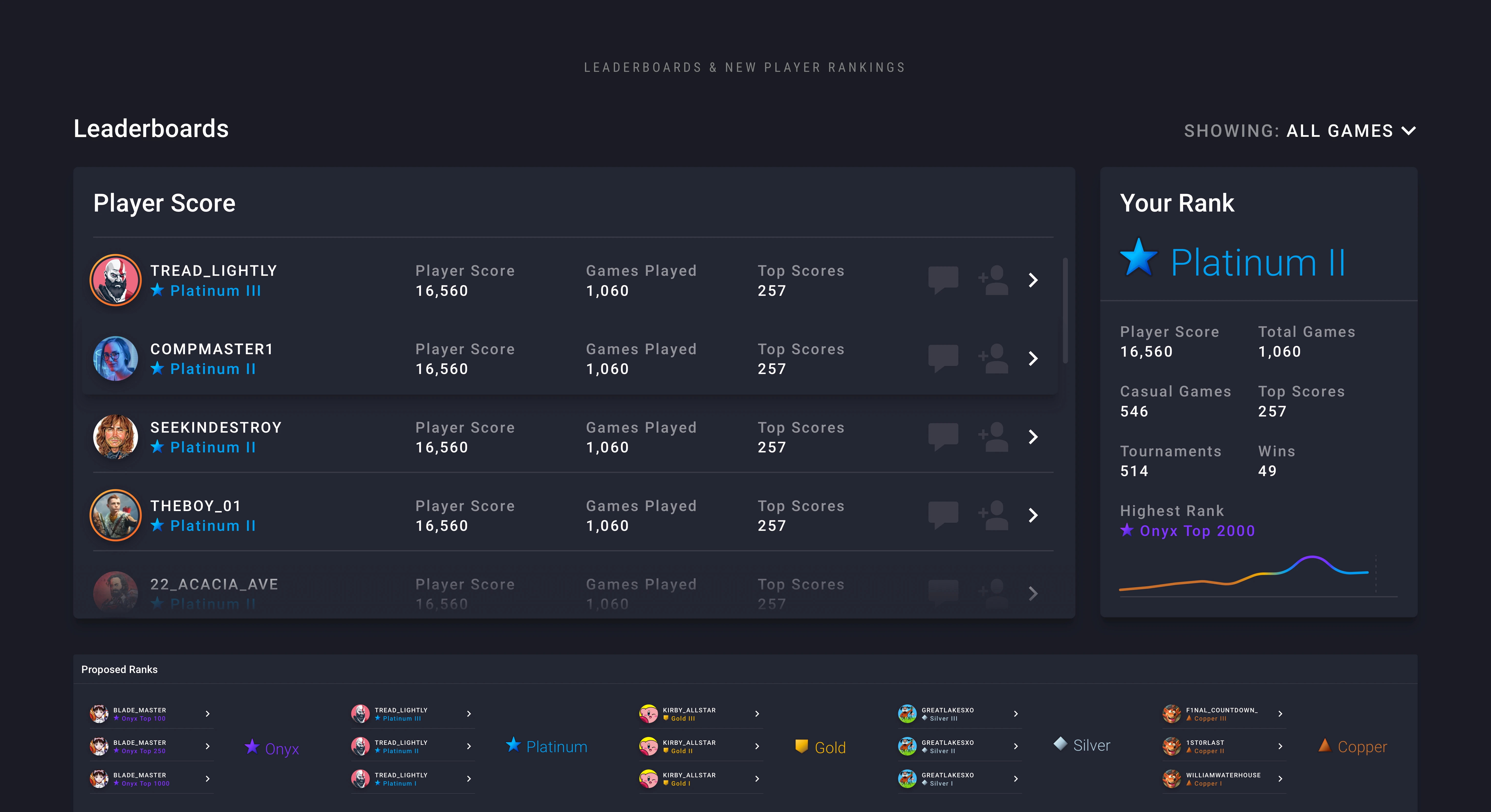1491x812 pixels.
Task: Click THEBOY_01 profile avatar
Action: (116, 515)
